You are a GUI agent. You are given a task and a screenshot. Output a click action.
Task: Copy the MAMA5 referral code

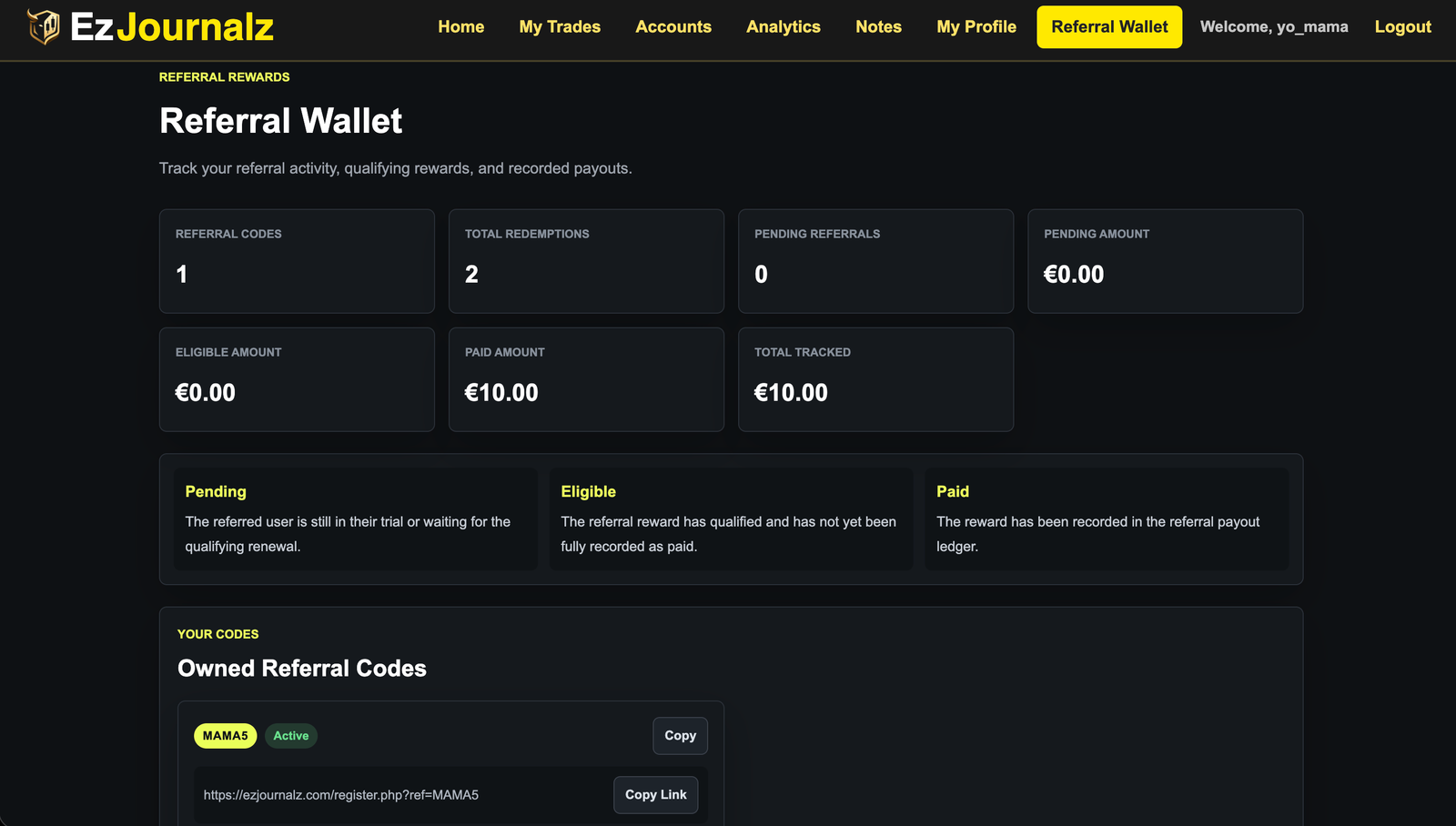[x=680, y=736]
